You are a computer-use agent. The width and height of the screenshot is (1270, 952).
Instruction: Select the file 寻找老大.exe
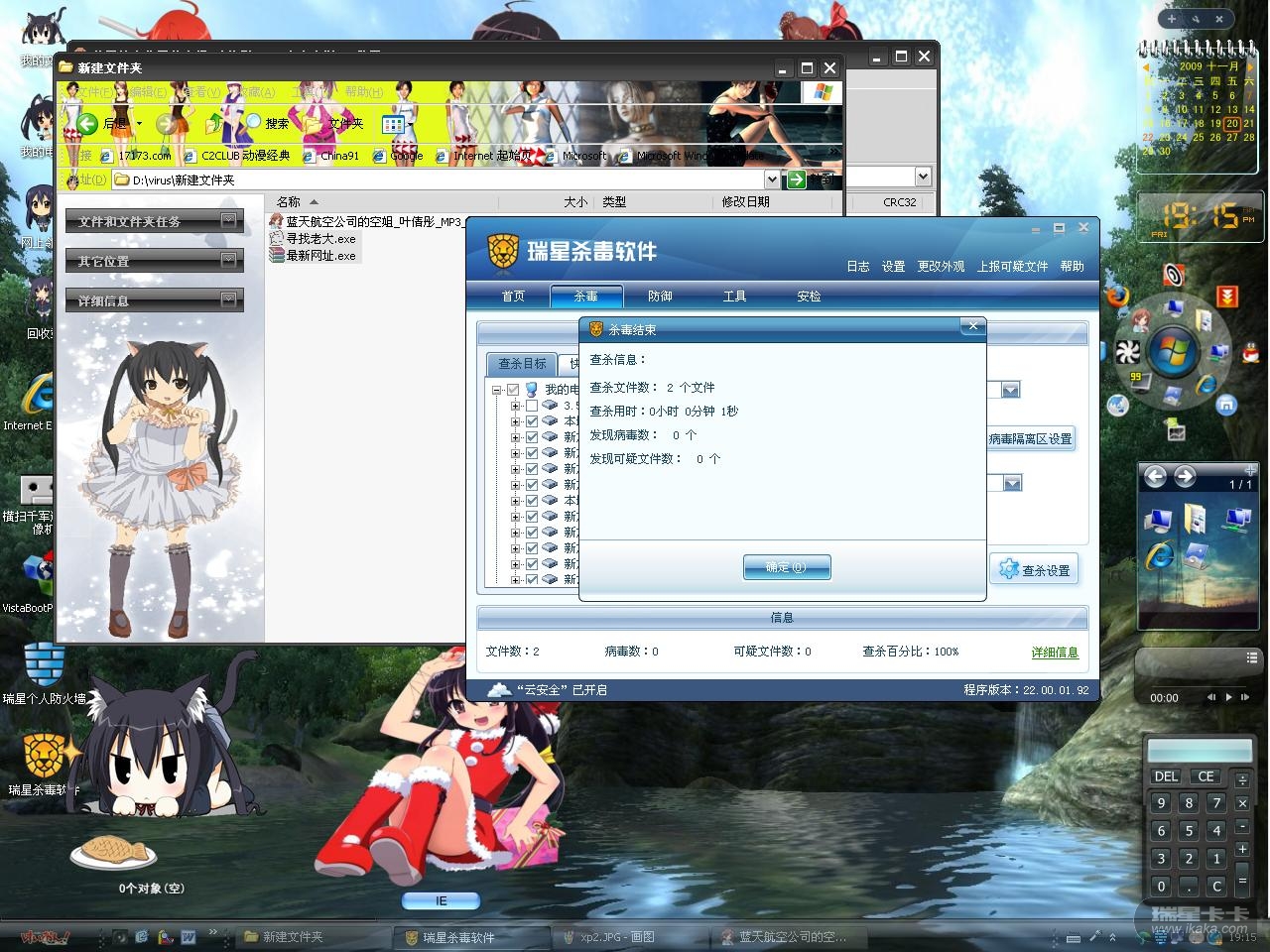[313, 239]
